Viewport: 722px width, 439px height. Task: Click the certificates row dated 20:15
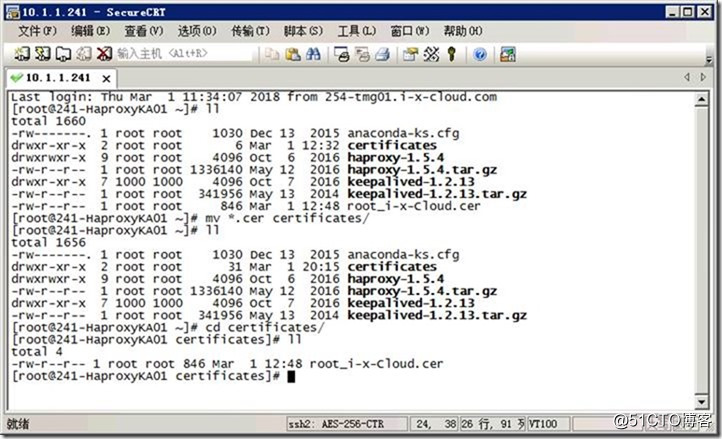pyautogui.click(x=224, y=267)
